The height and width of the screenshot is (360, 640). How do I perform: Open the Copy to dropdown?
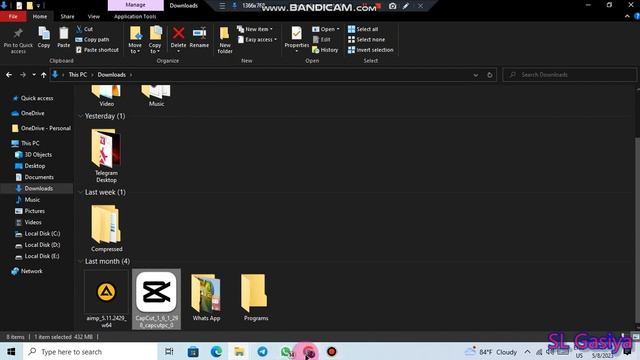tap(155, 40)
